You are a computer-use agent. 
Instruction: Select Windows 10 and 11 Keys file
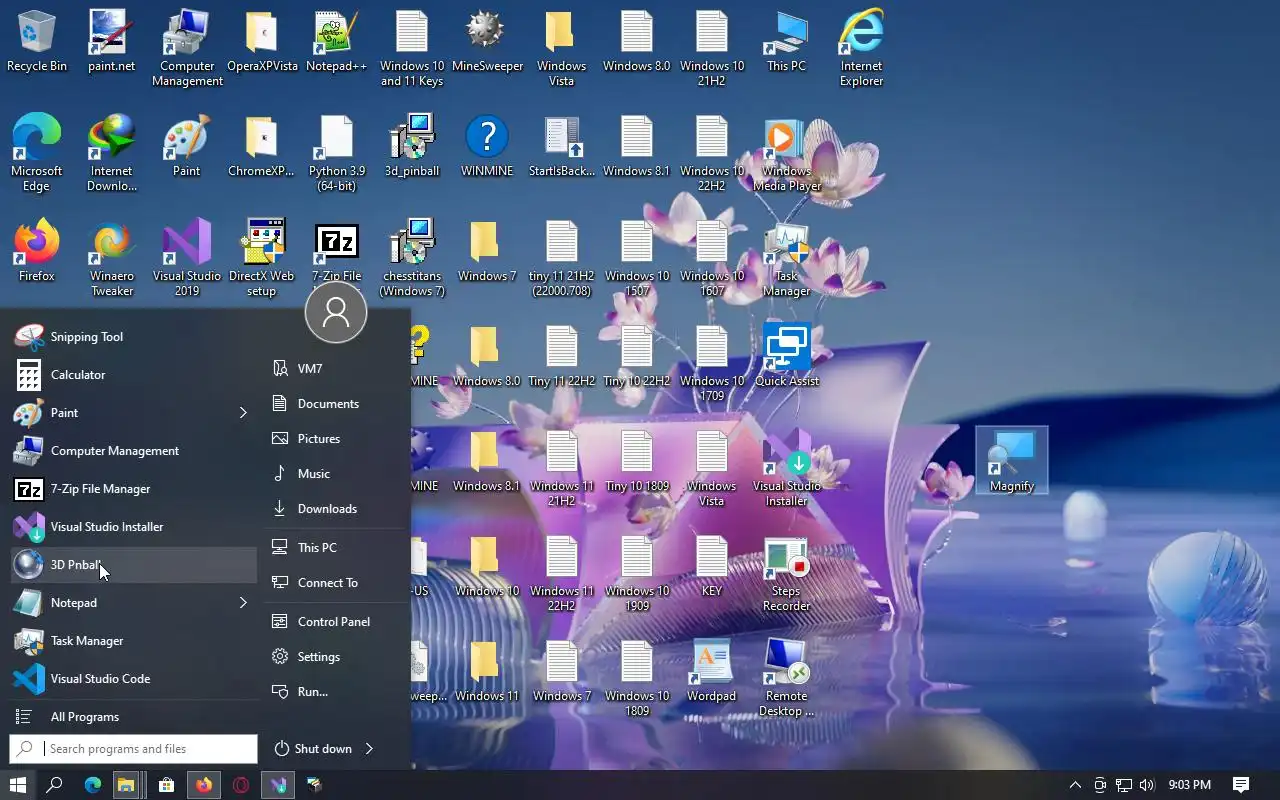point(412,49)
